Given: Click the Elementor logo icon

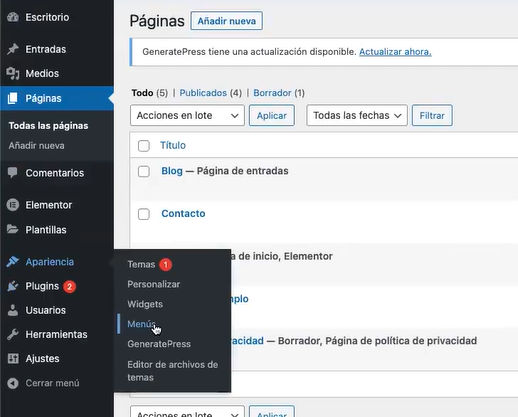Looking at the screenshot, I should pyautogui.click(x=13, y=205).
